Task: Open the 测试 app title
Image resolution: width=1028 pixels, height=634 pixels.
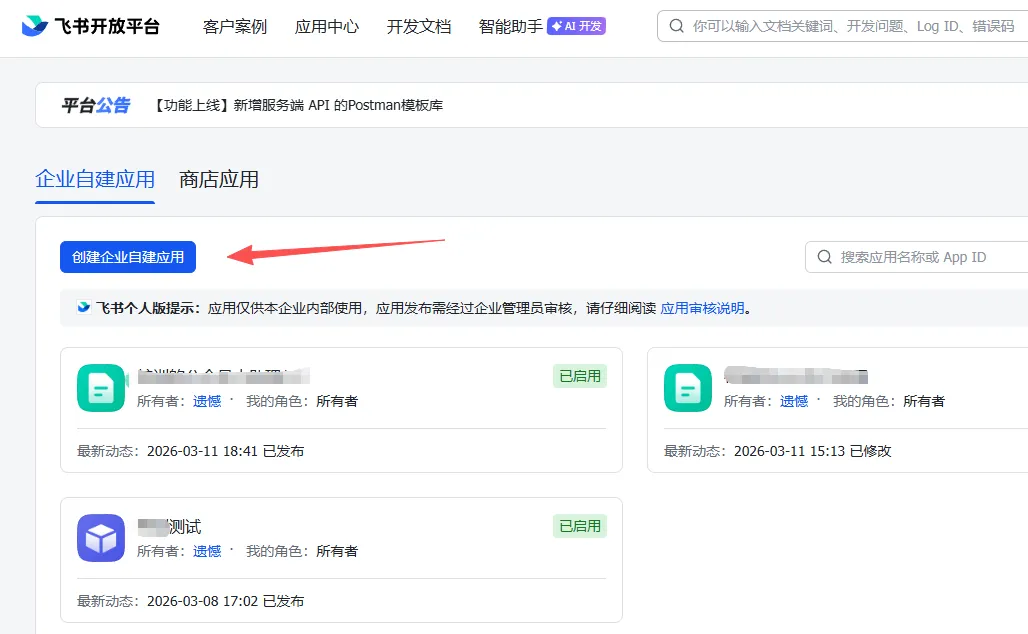Action: (x=170, y=526)
